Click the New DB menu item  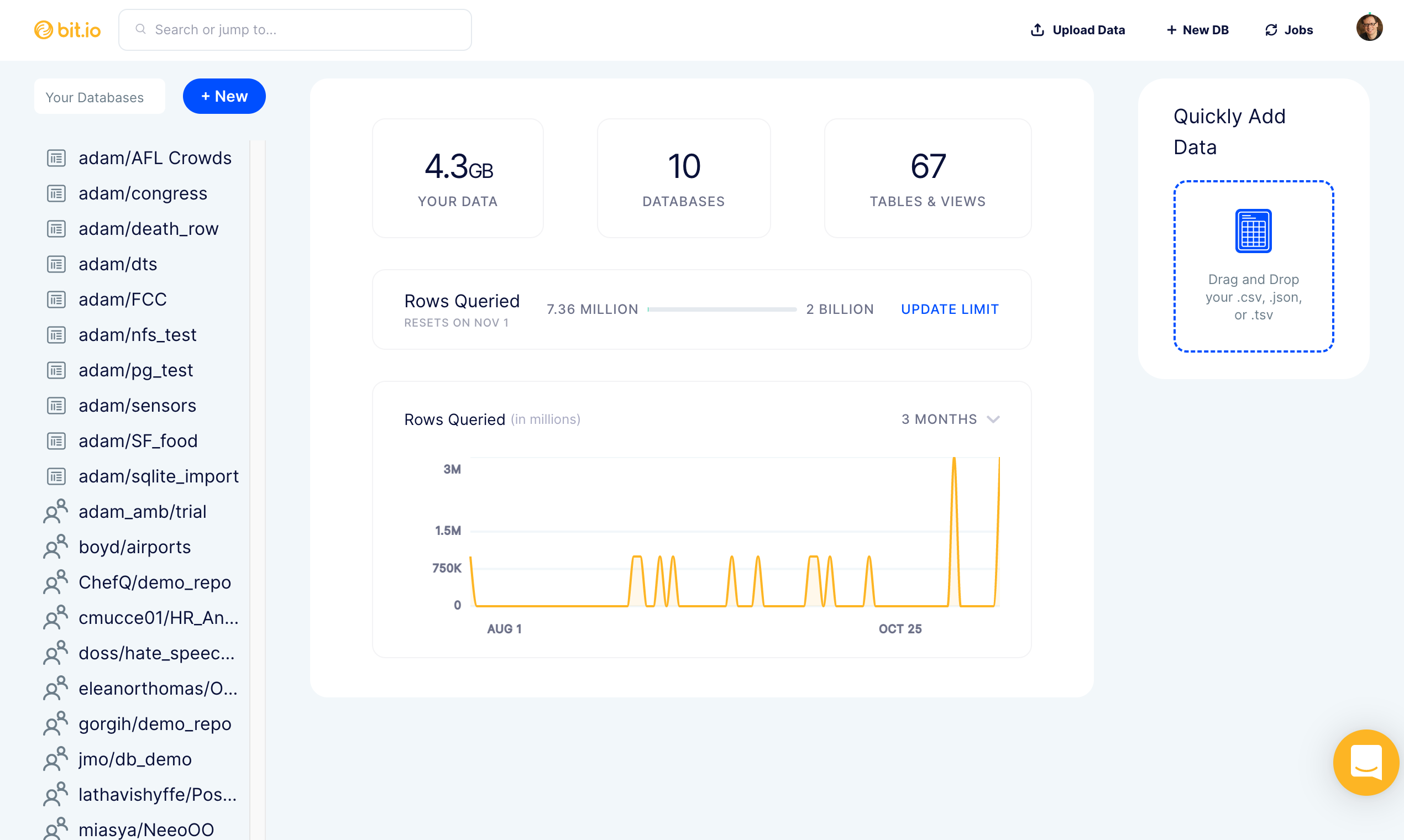tap(1197, 29)
